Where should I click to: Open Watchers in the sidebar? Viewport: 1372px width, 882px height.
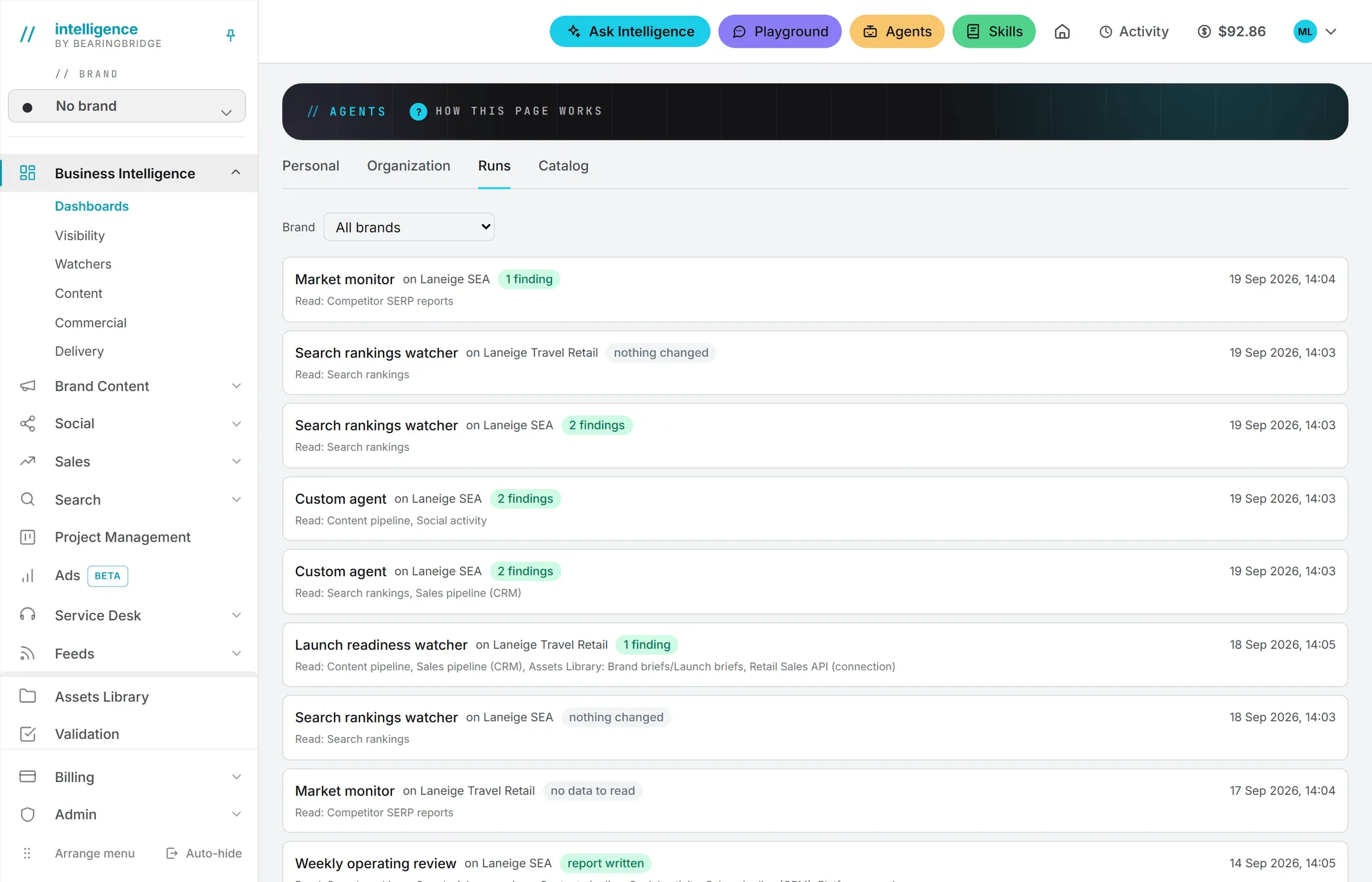coord(83,264)
